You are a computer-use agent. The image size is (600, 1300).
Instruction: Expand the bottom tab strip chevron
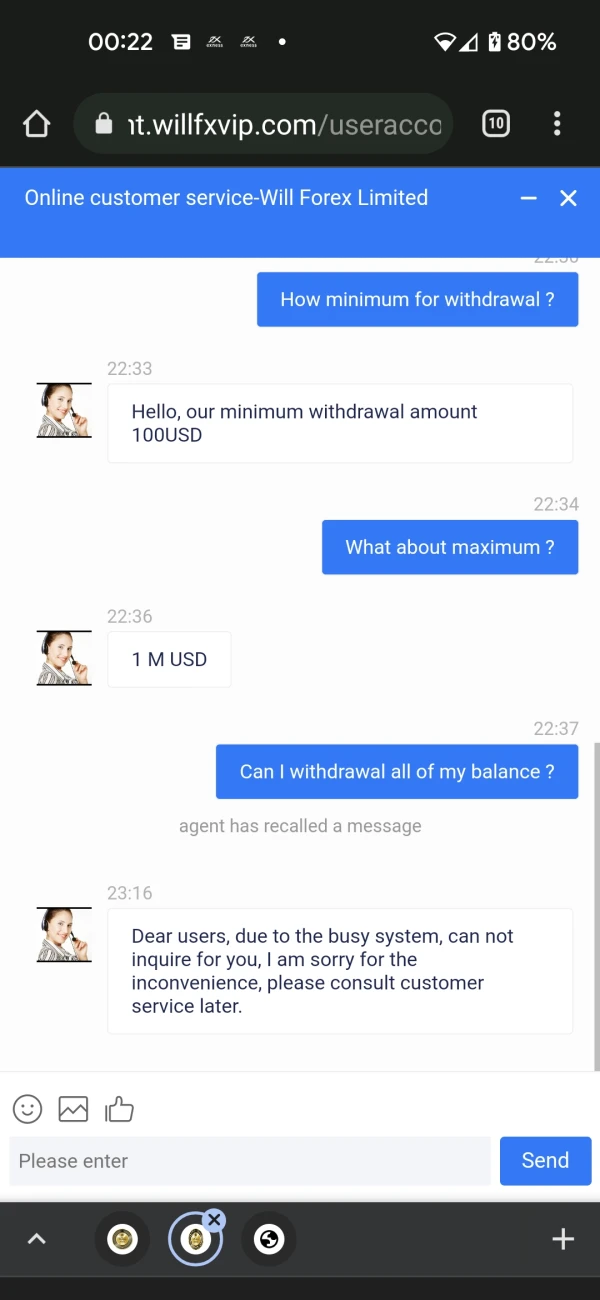(x=36, y=1240)
